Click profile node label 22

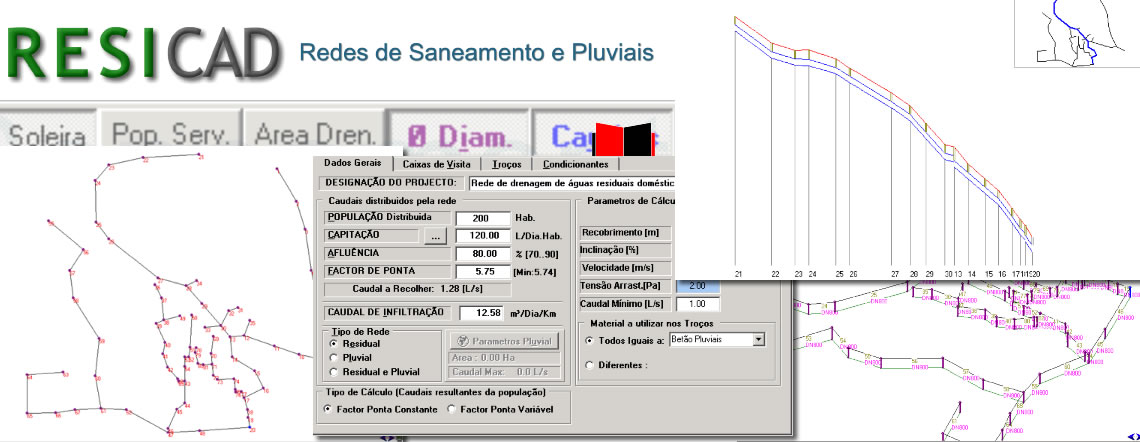pyautogui.click(x=776, y=273)
